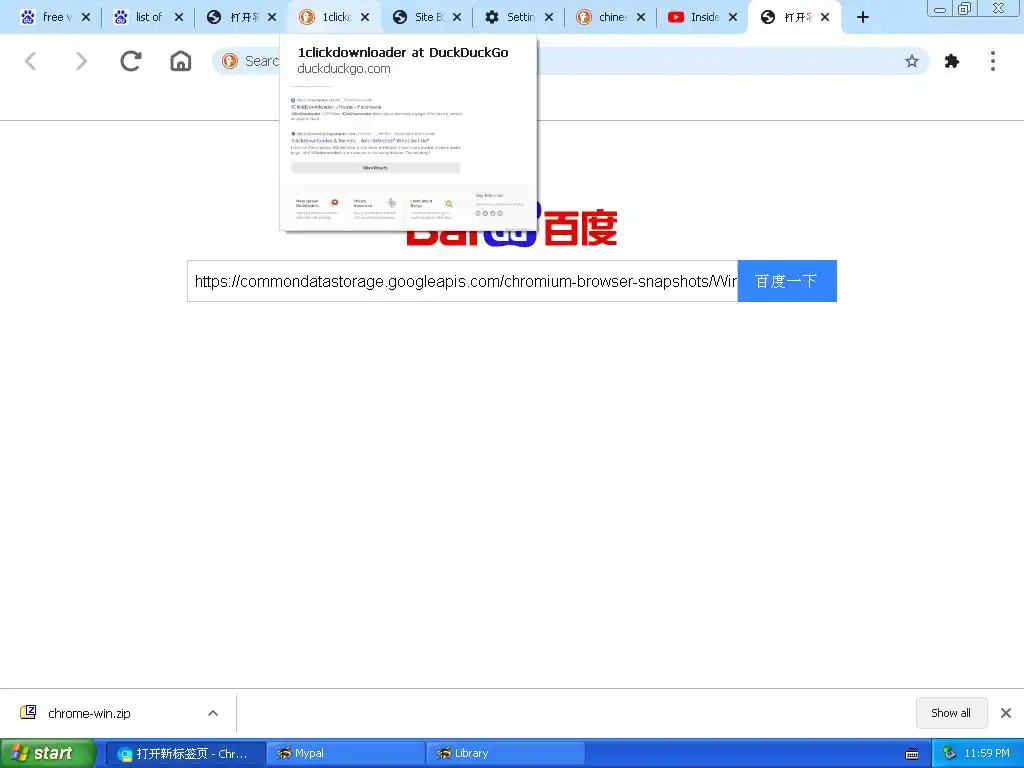The height and width of the screenshot is (768, 1024).
Task: Go forward to the next page
Action: click(x=81, y=61)
